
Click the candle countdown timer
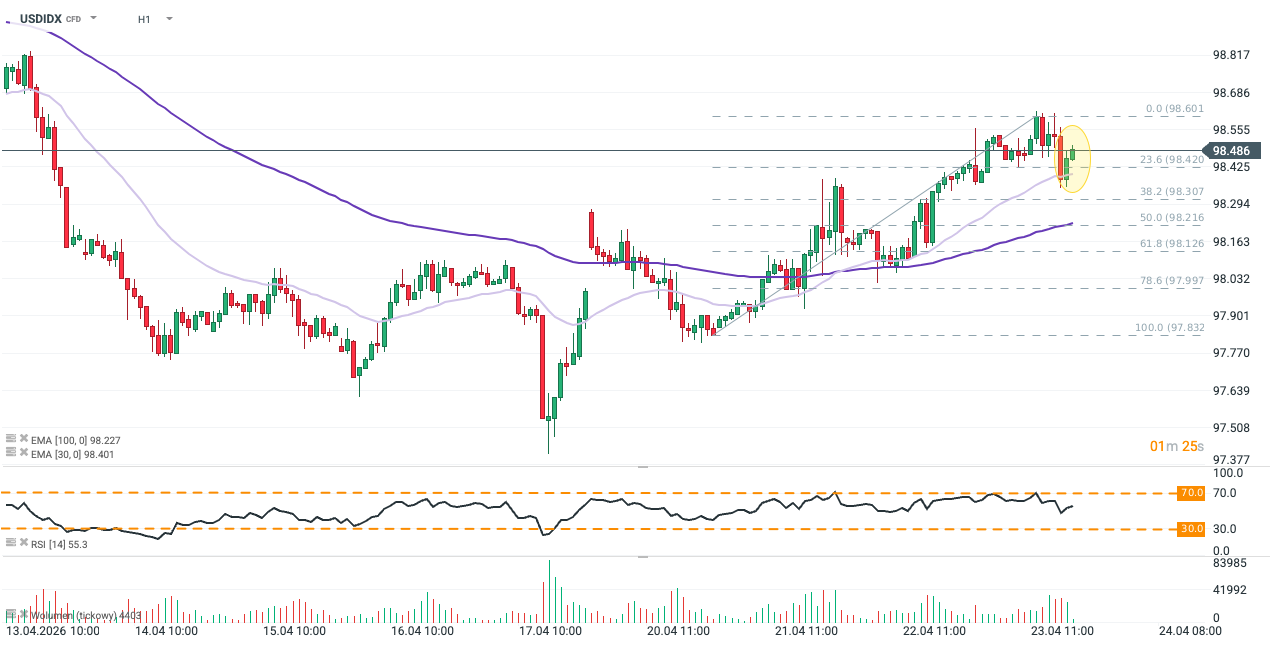point(1176,446)
